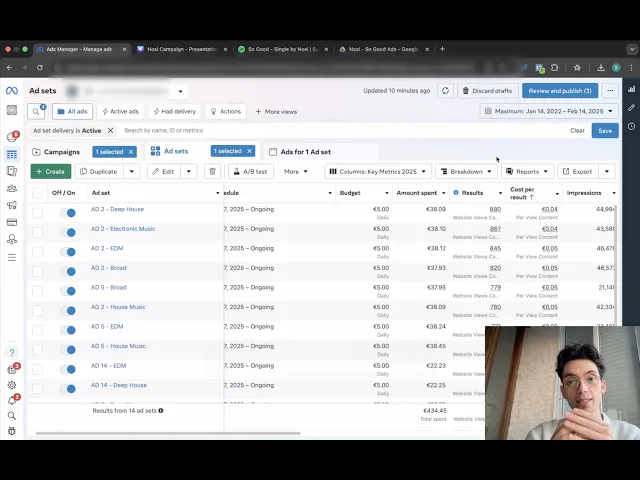Click the refresh data icon beside Updated
This screenshot has height=480, width=640.
pos(445,91)
